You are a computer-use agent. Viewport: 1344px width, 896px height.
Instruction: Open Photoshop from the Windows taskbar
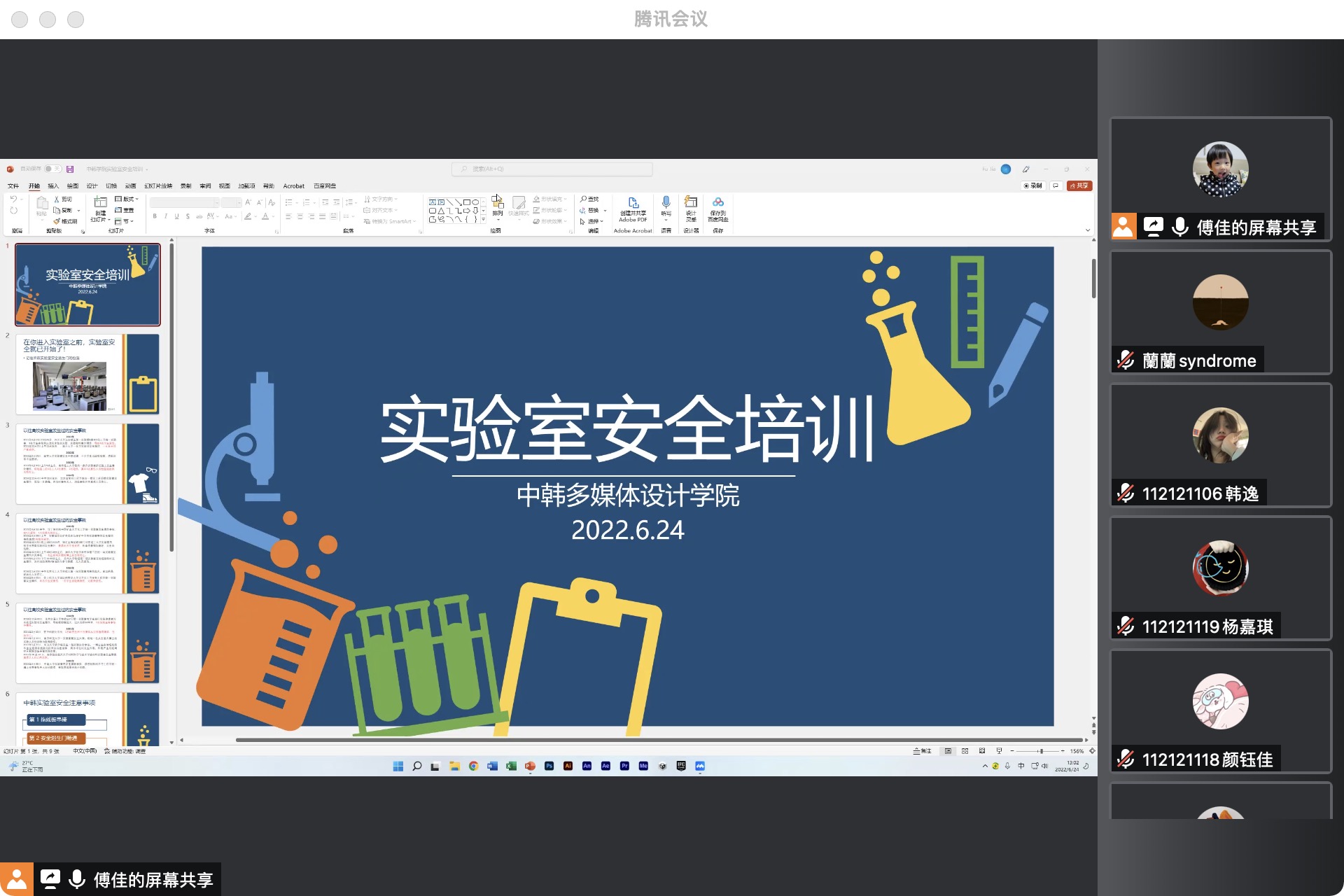pos(549,766)
